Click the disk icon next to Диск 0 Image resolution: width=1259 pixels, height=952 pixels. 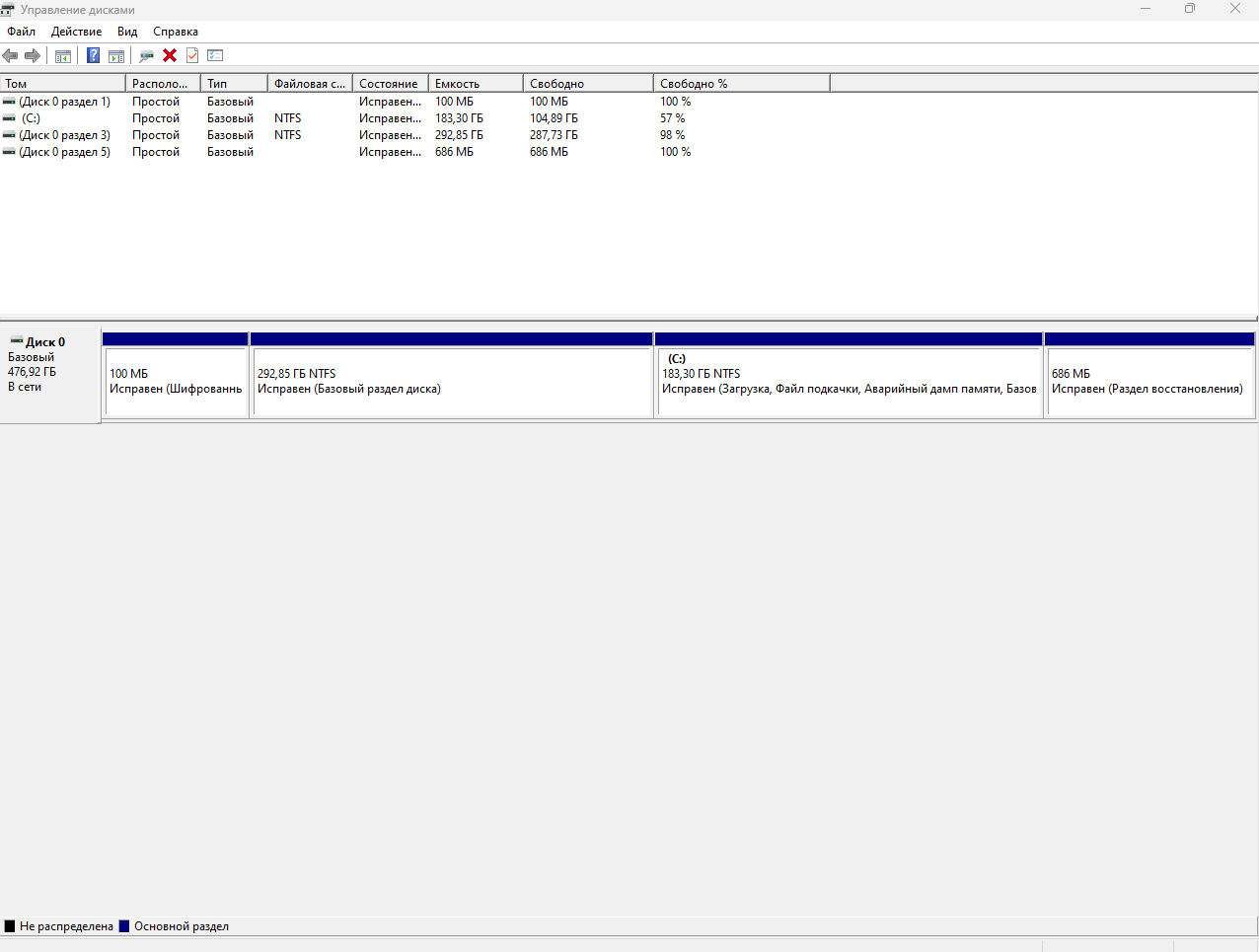(17, 341)
